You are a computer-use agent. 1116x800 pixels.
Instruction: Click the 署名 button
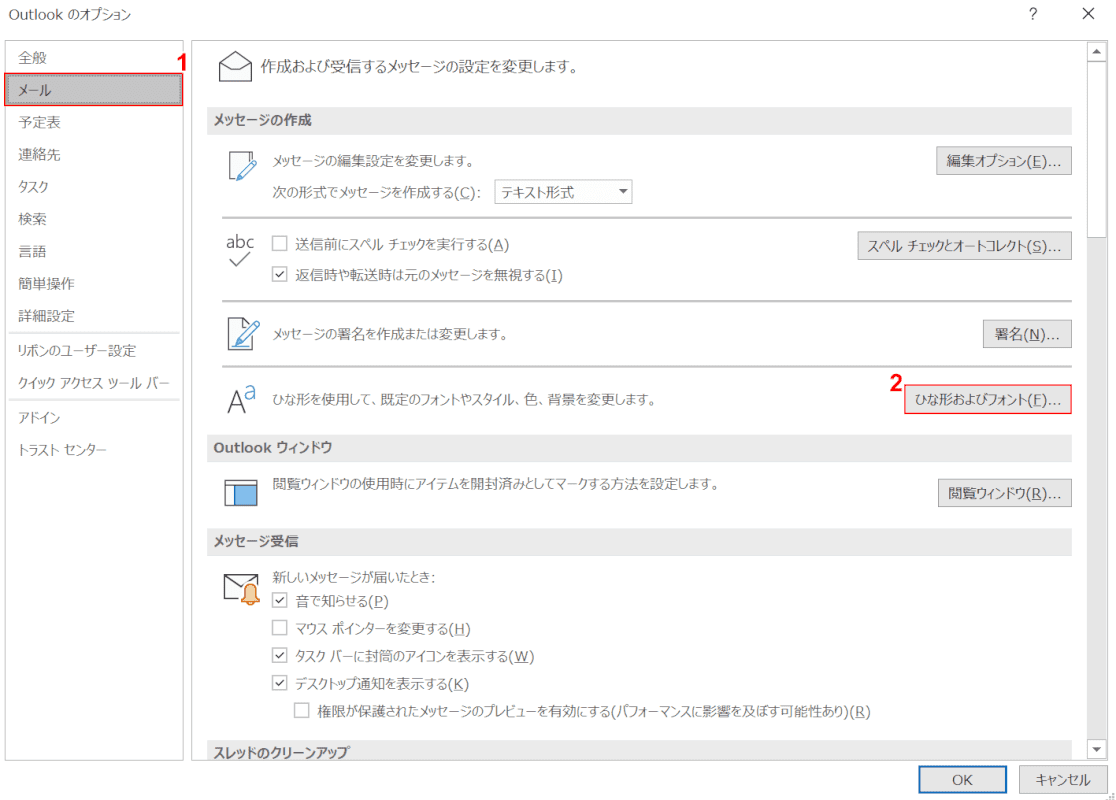coord(1027,334)
